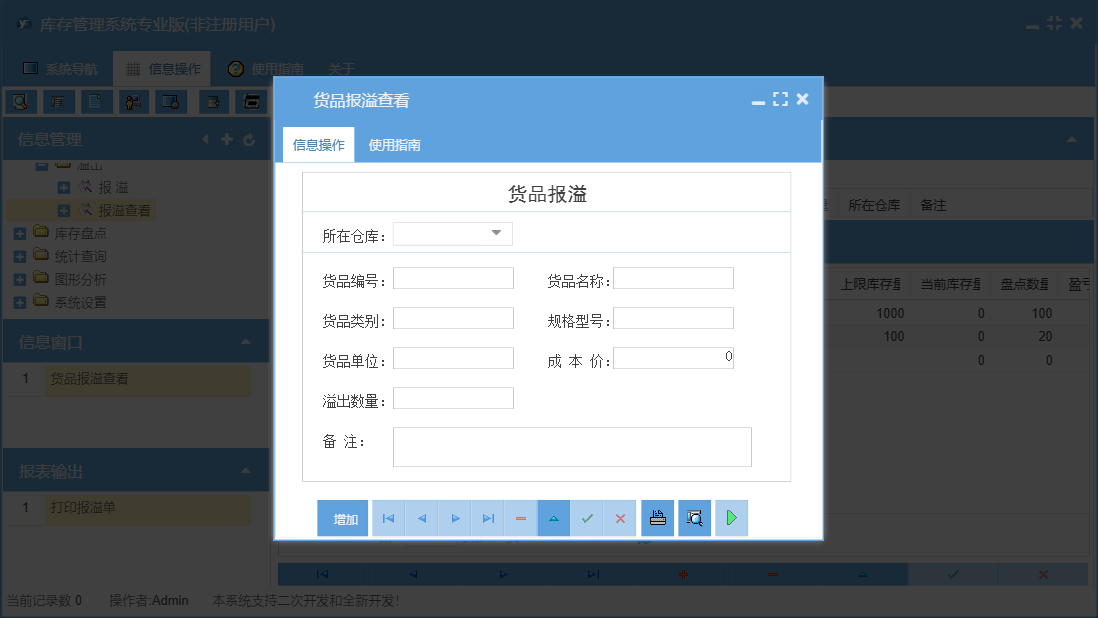The width and height of the screenshot is (1098, 618).
Task: Jump to last record with the navigation icon
Action: [x=488, y=518]
